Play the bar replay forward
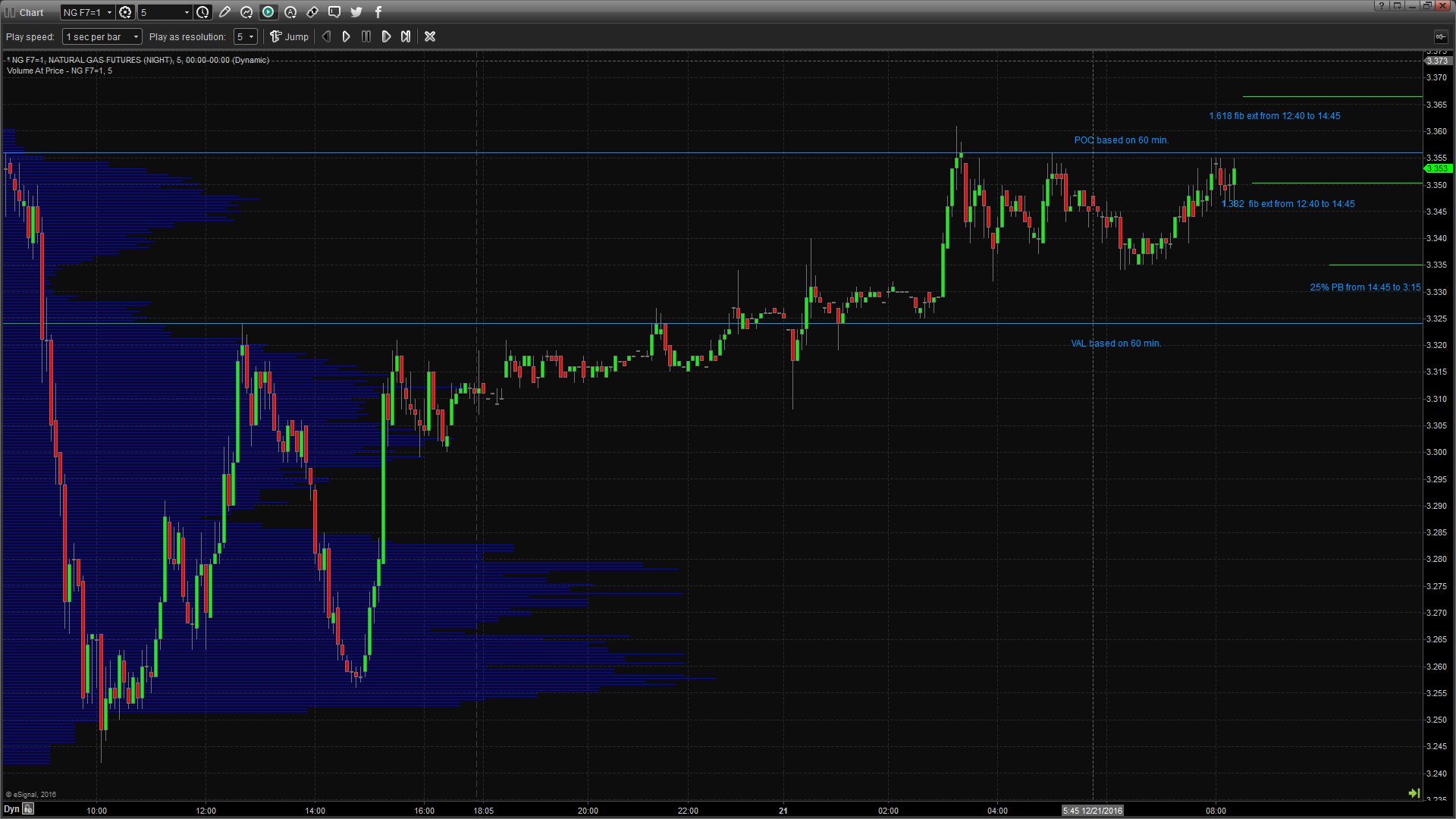The image size is (1456, 819). [x=346, y=36]
